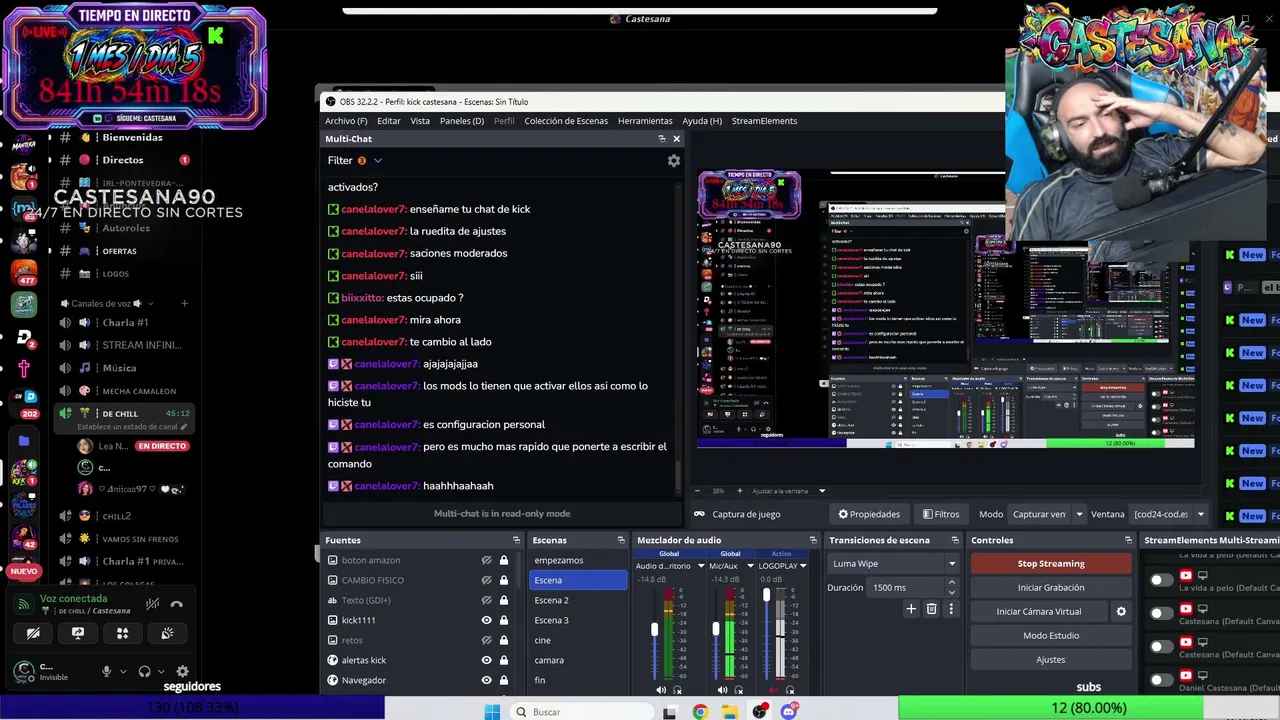Image resolution: width=1280 pixels, height=720 pixels.
Task: Toggle Discord microphone mute
Action: [107, 672]
